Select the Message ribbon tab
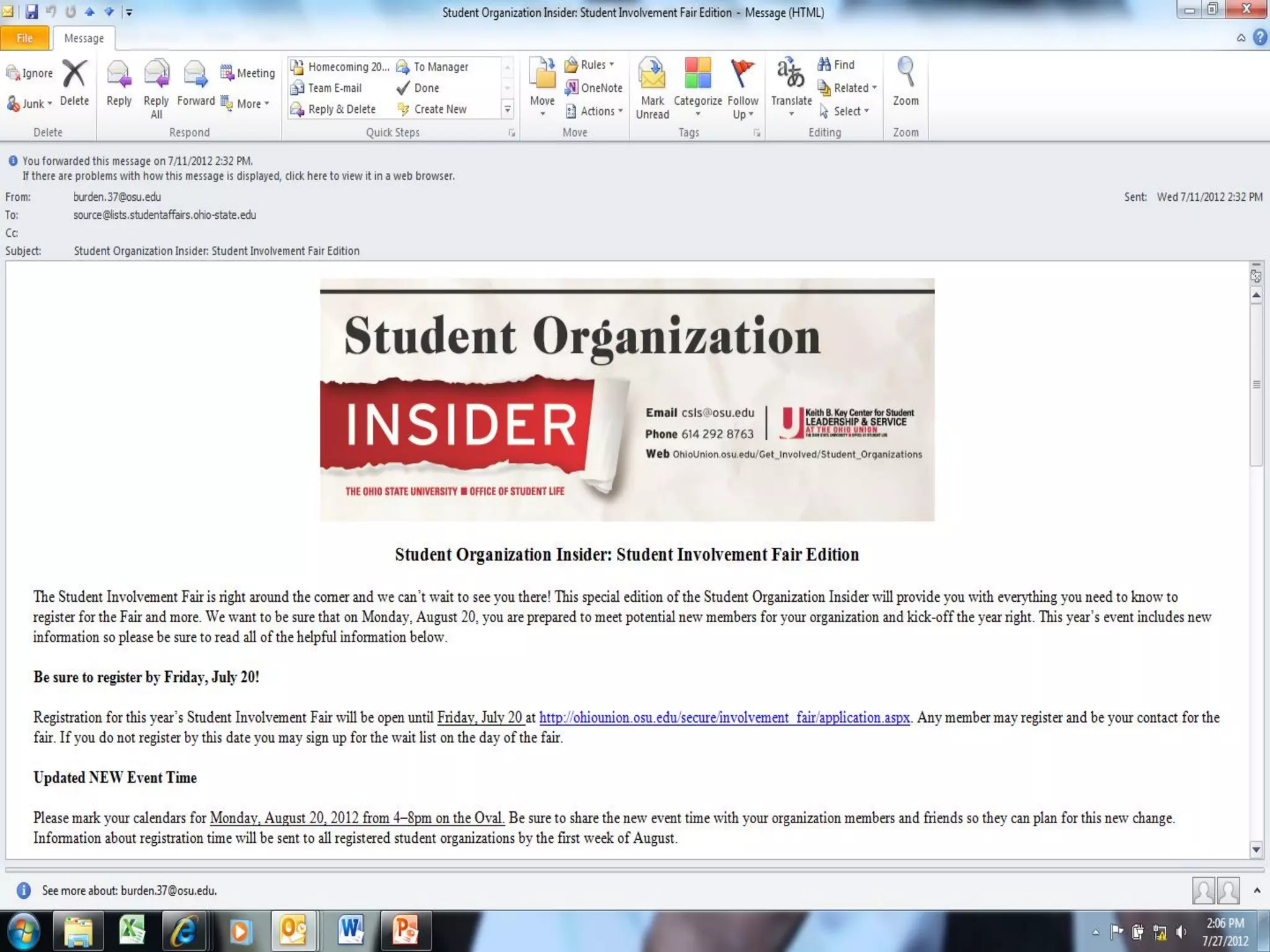Viewport: 1270px width, 952px height. [84, 38]
